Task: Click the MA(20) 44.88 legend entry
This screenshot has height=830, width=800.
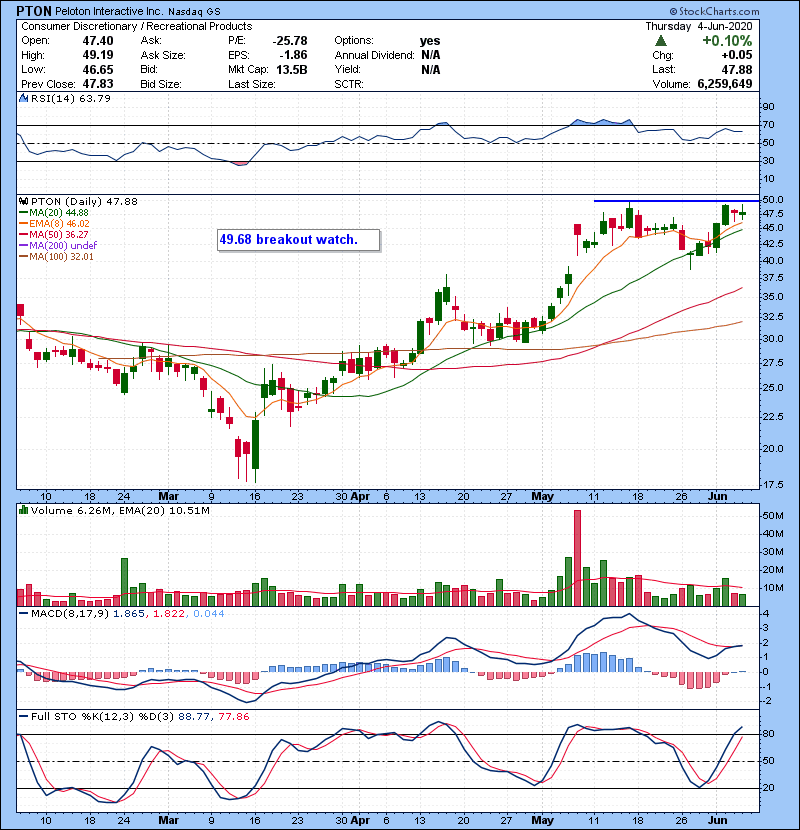Action: pyautogui.click(x=54, y=213)
